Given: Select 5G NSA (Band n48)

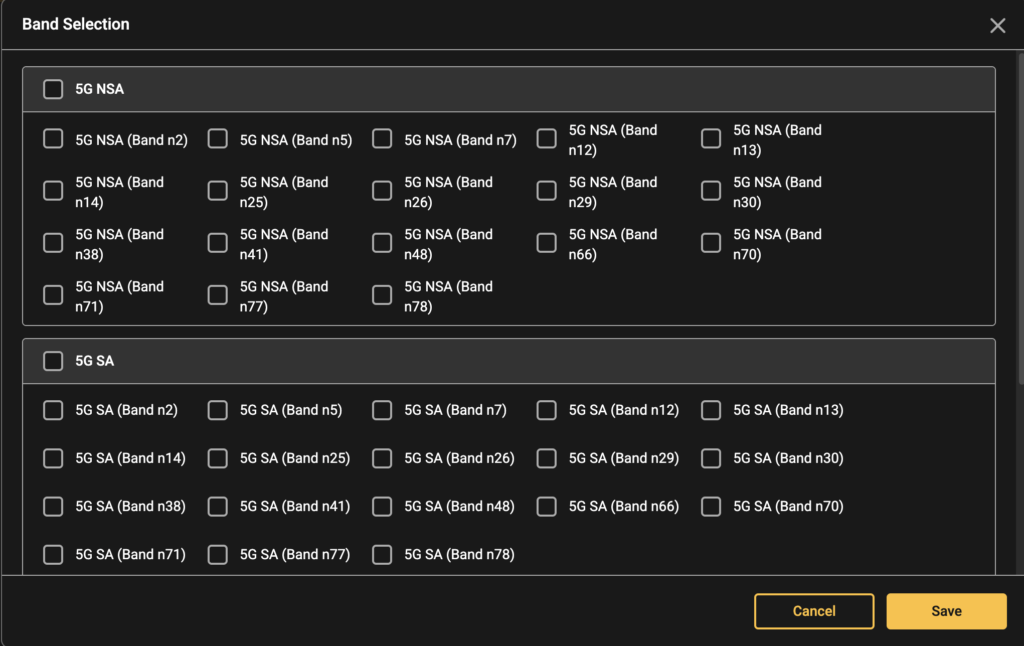Looking at the screenshot, I should (382, 243).
